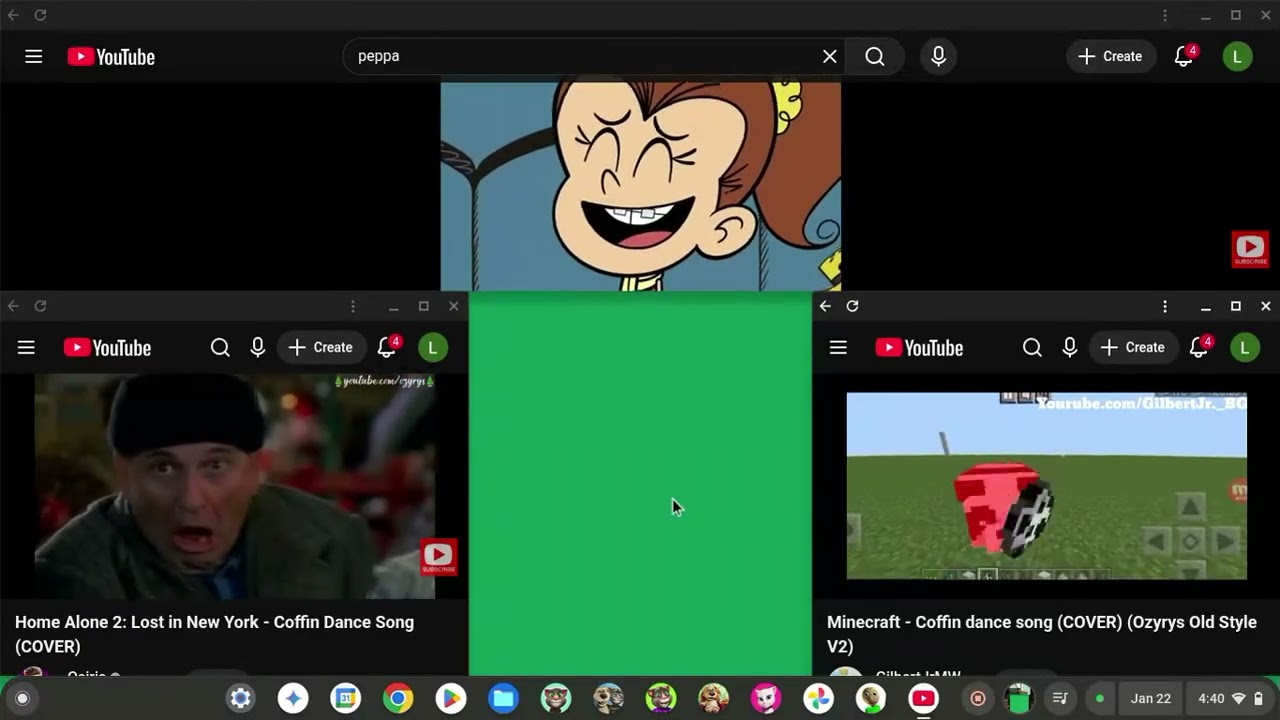Click YouTube logo in top window
Screen dimensions: 1280x720
click(x=111, y=57)
